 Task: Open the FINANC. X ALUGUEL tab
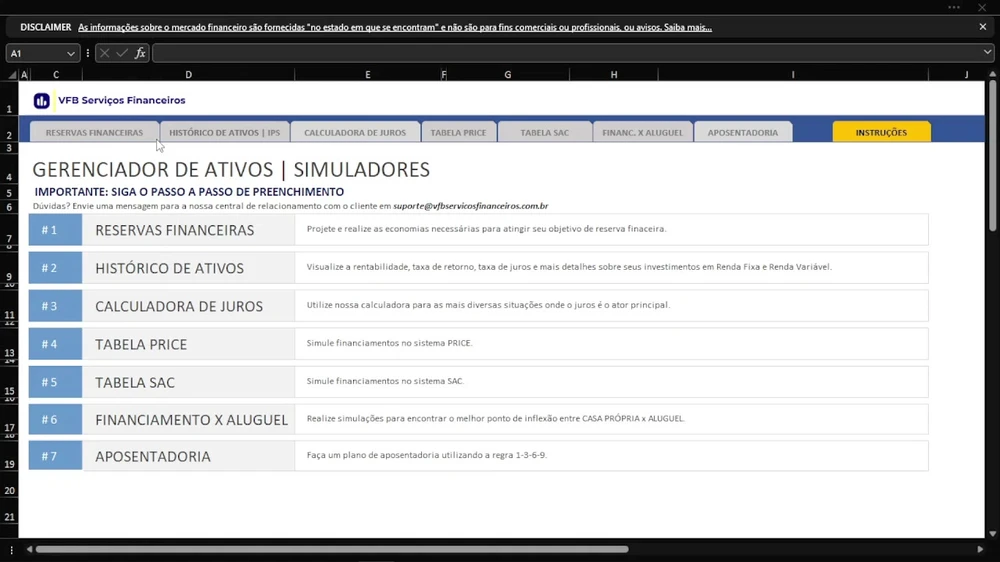(x=642, y=132)
